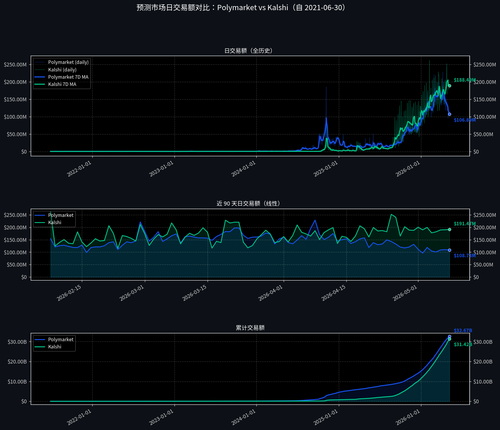Click green Kalshi end-point marker in full-history chart
Image resolution: width=500 pixels, height=430 pixels.
click(x=450, y=86)
